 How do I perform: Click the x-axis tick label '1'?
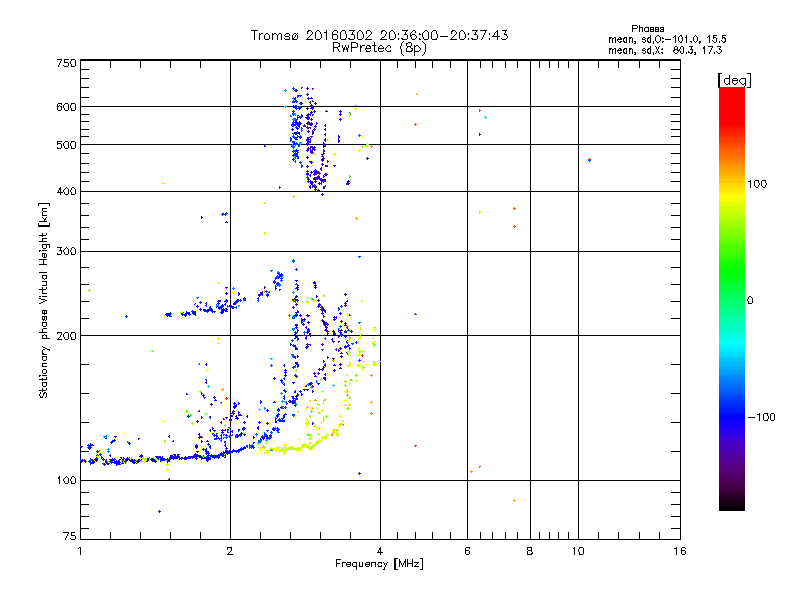tap(80, 551)
